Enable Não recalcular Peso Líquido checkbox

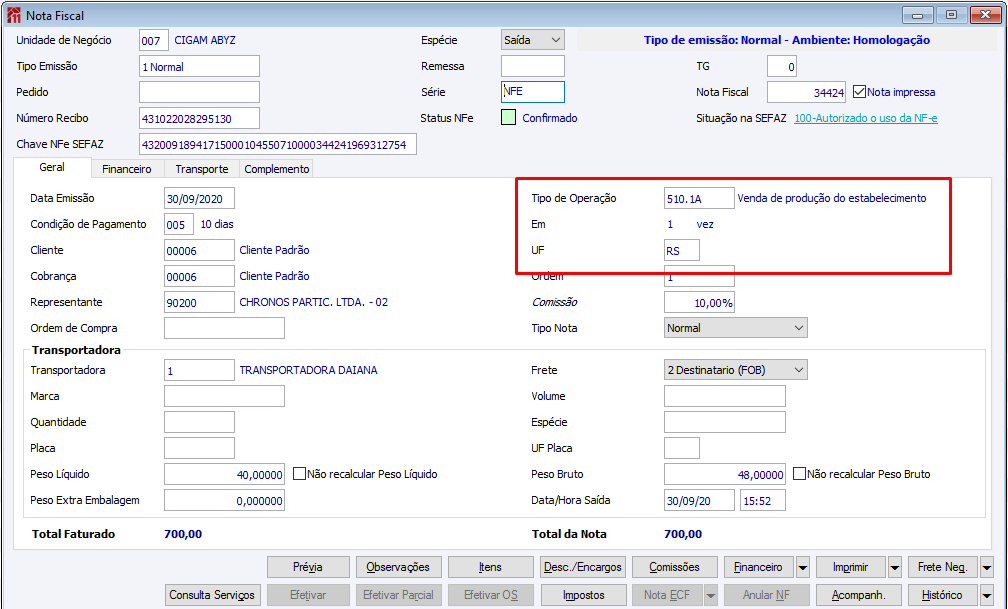299,474
